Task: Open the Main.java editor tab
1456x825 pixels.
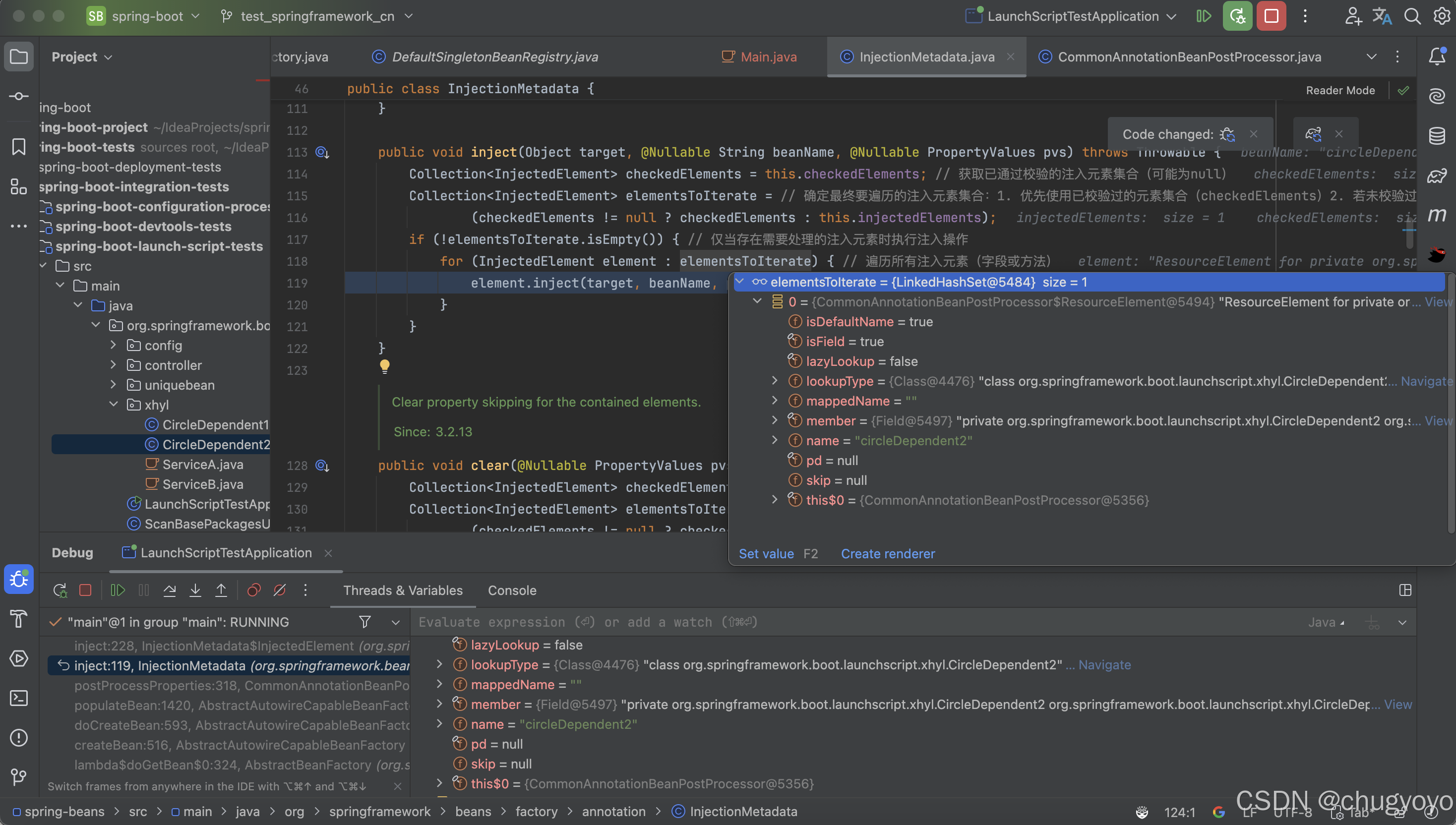Action: coord(768,57)
